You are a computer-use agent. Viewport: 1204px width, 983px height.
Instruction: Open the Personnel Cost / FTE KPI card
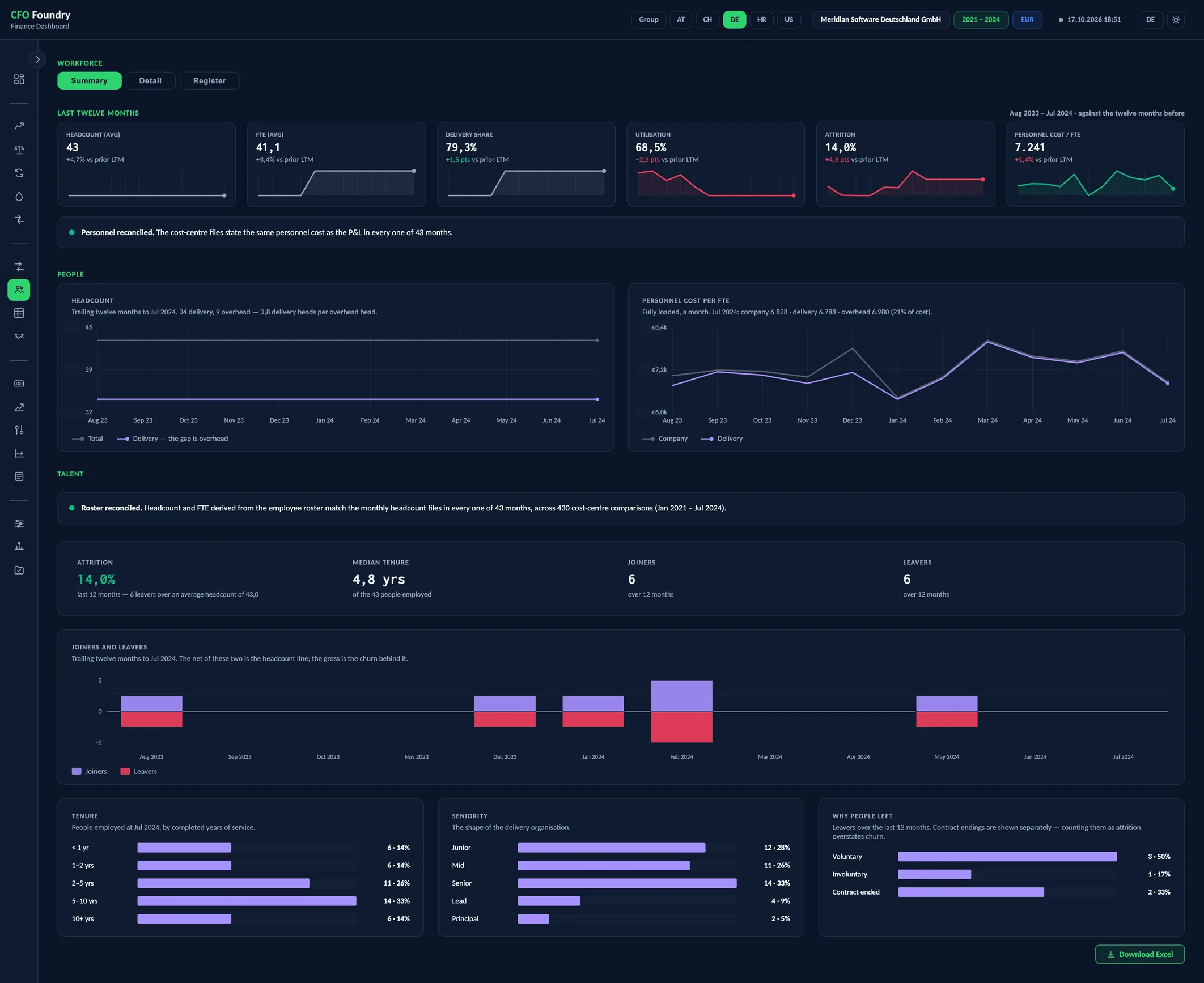tap(1095, 164)
